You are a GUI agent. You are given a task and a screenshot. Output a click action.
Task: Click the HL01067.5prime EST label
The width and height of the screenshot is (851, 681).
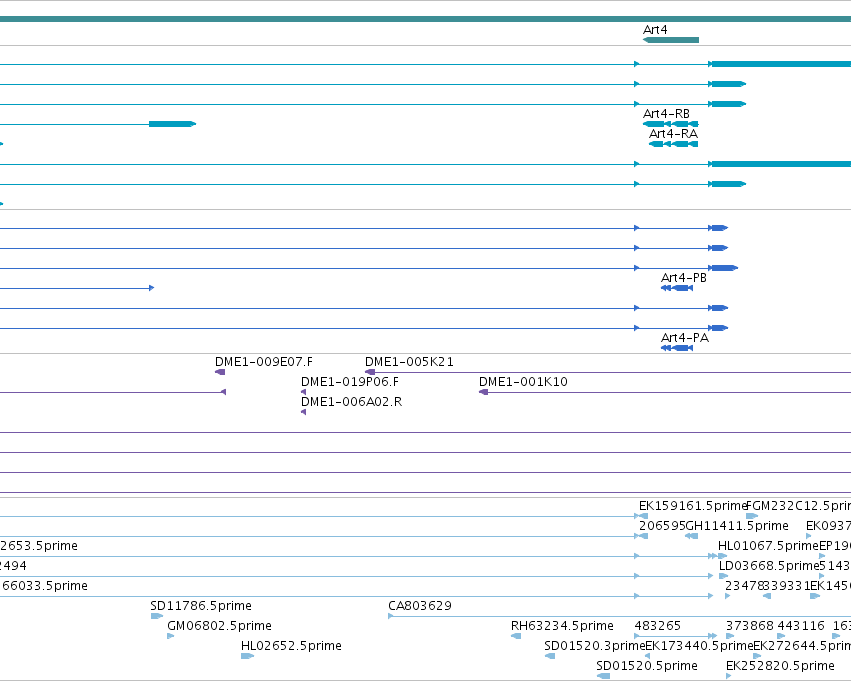[x=768, y=546]
